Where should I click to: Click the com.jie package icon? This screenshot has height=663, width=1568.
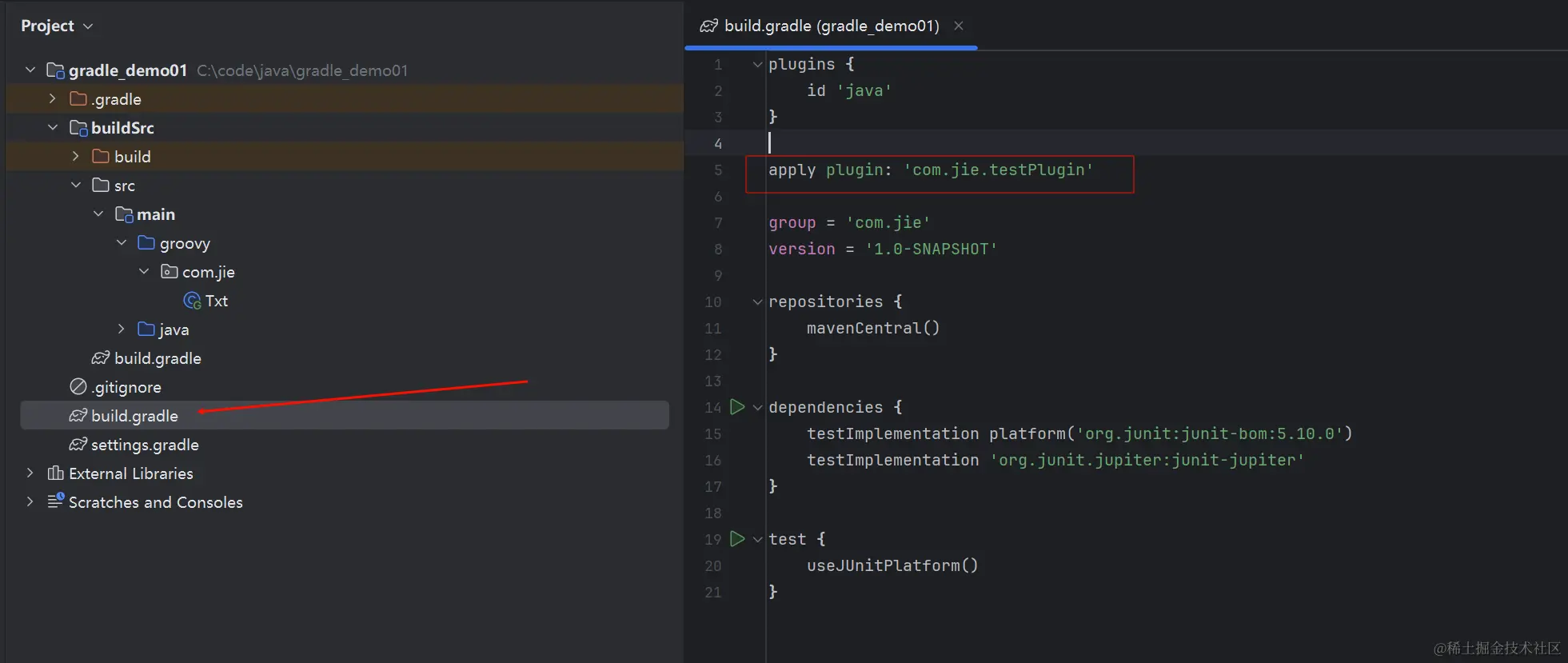coord(169,272)
